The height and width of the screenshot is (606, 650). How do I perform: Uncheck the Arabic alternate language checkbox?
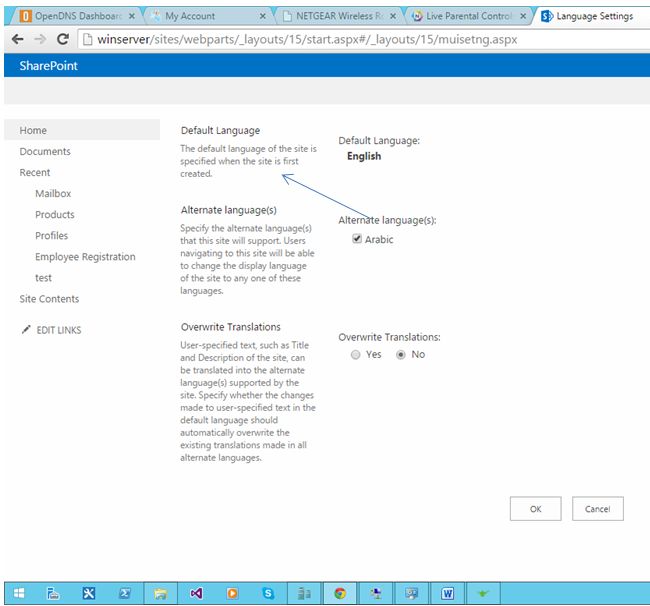[357, 239]
